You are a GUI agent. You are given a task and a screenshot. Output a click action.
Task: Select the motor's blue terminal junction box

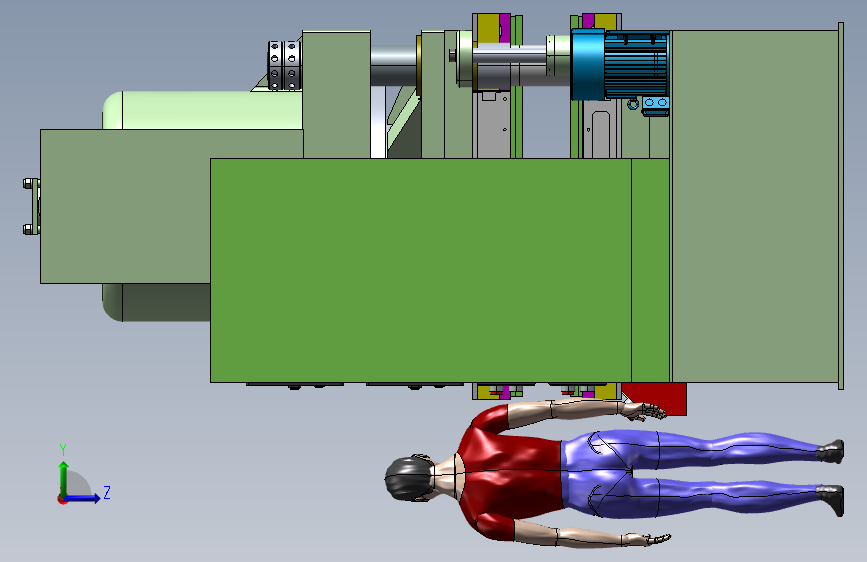[655, 105]
